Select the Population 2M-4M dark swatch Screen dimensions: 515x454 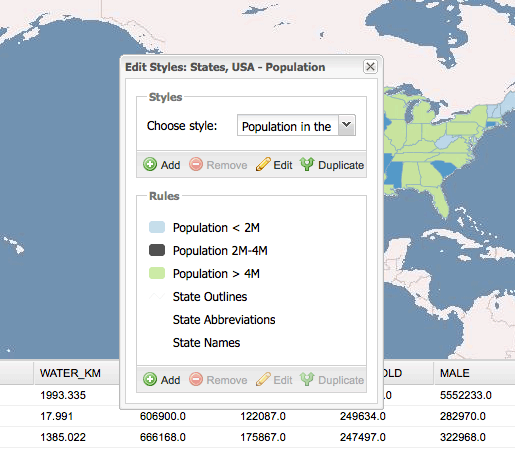click(157, 250)
